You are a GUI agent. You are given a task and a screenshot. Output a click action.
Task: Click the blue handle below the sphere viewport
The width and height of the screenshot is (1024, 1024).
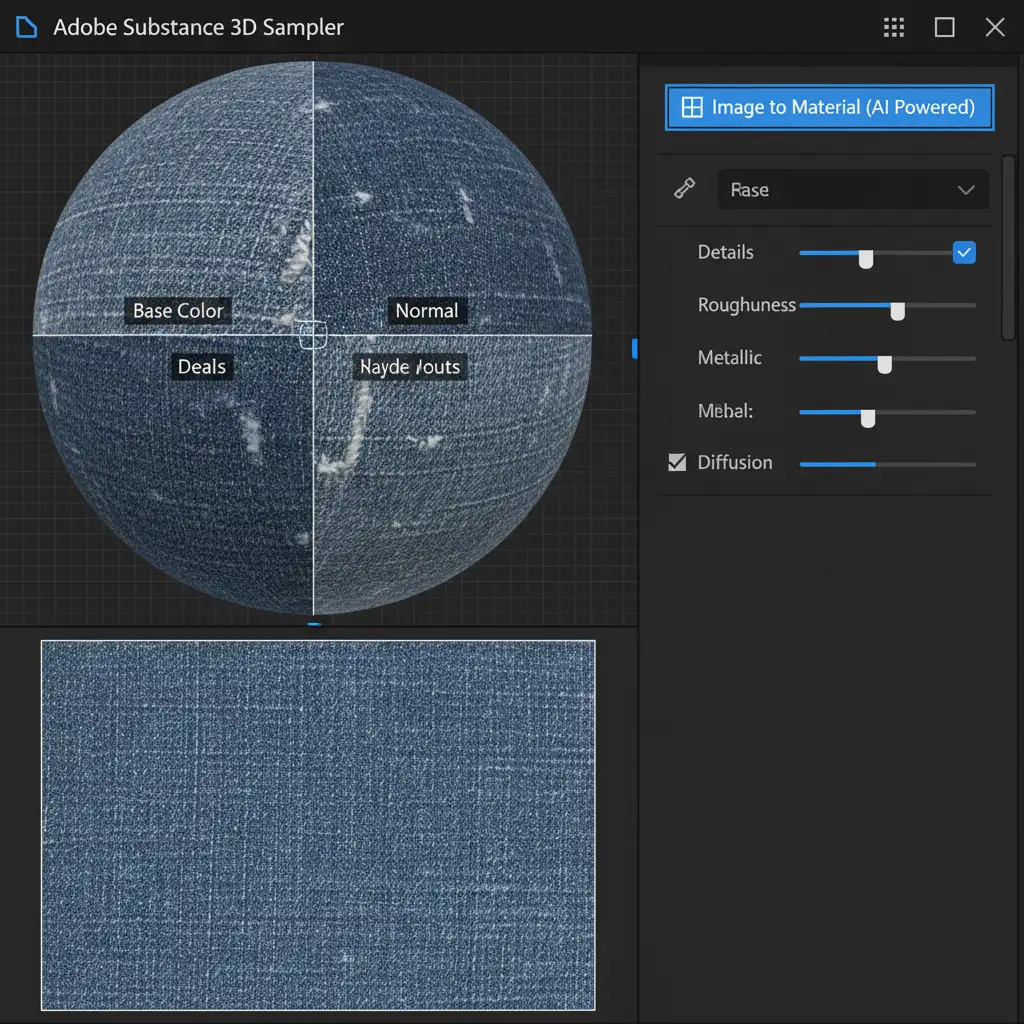(314, 625)
